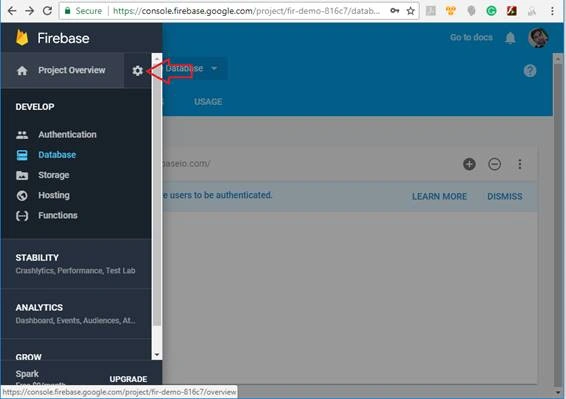This screenshot has height=399, width=566.
Task: Click the DEVELOP section heading
Action: (35, 107)
